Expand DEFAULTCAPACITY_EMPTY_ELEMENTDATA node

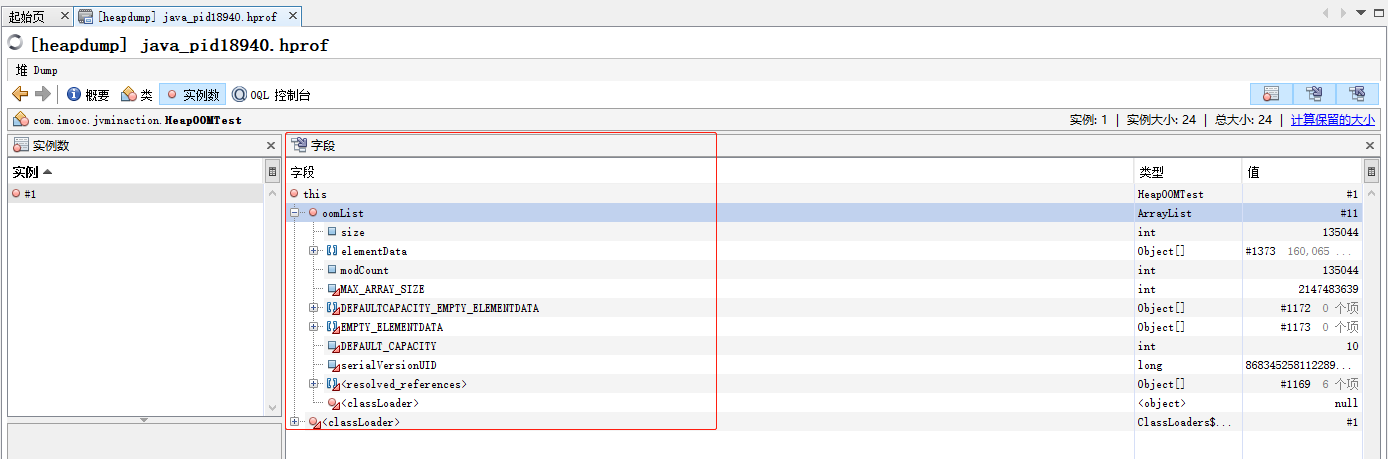(x=314, y=308)
